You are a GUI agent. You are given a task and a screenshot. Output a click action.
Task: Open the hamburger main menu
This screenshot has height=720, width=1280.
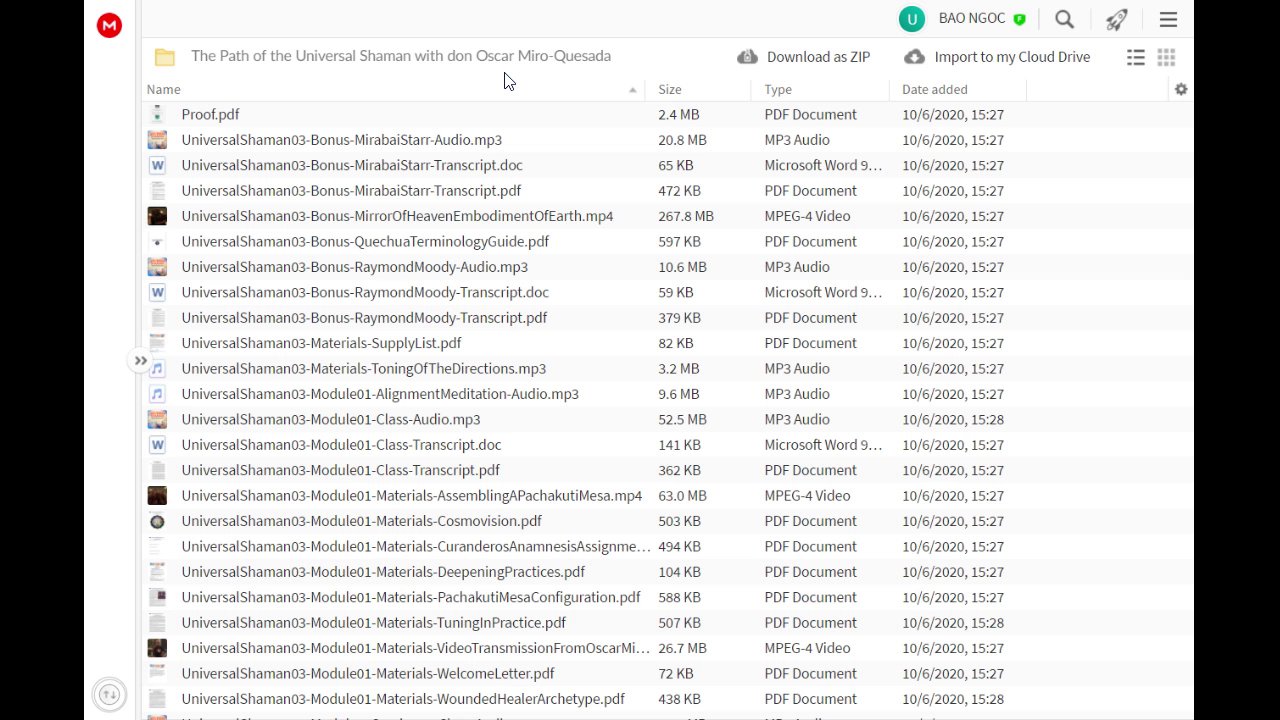(1168, 19)
